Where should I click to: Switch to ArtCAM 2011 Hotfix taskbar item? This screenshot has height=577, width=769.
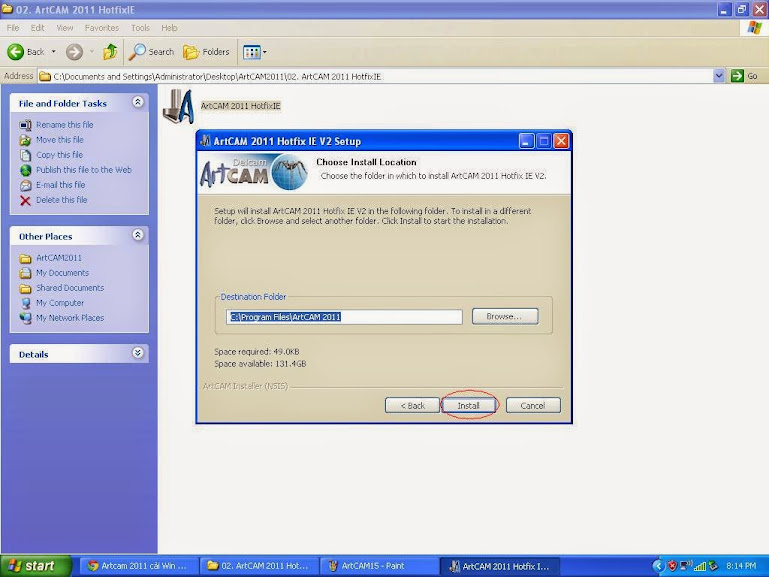[x=499, y=566]
